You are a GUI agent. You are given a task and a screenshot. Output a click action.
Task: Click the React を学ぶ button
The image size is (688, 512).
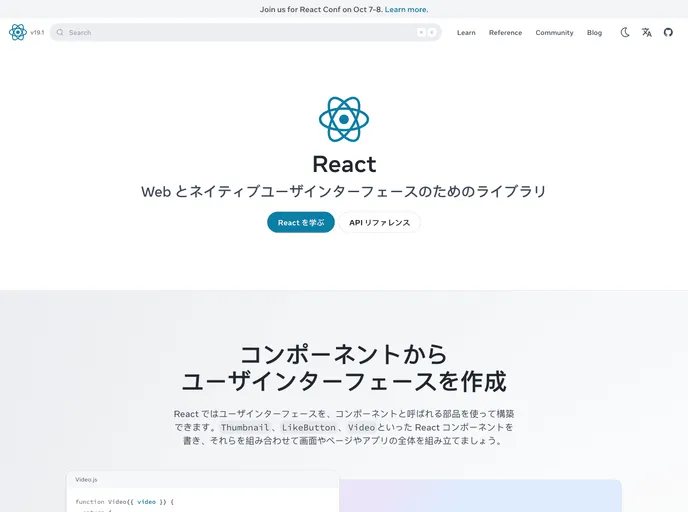pyautogui.click(x=301, y=222)
